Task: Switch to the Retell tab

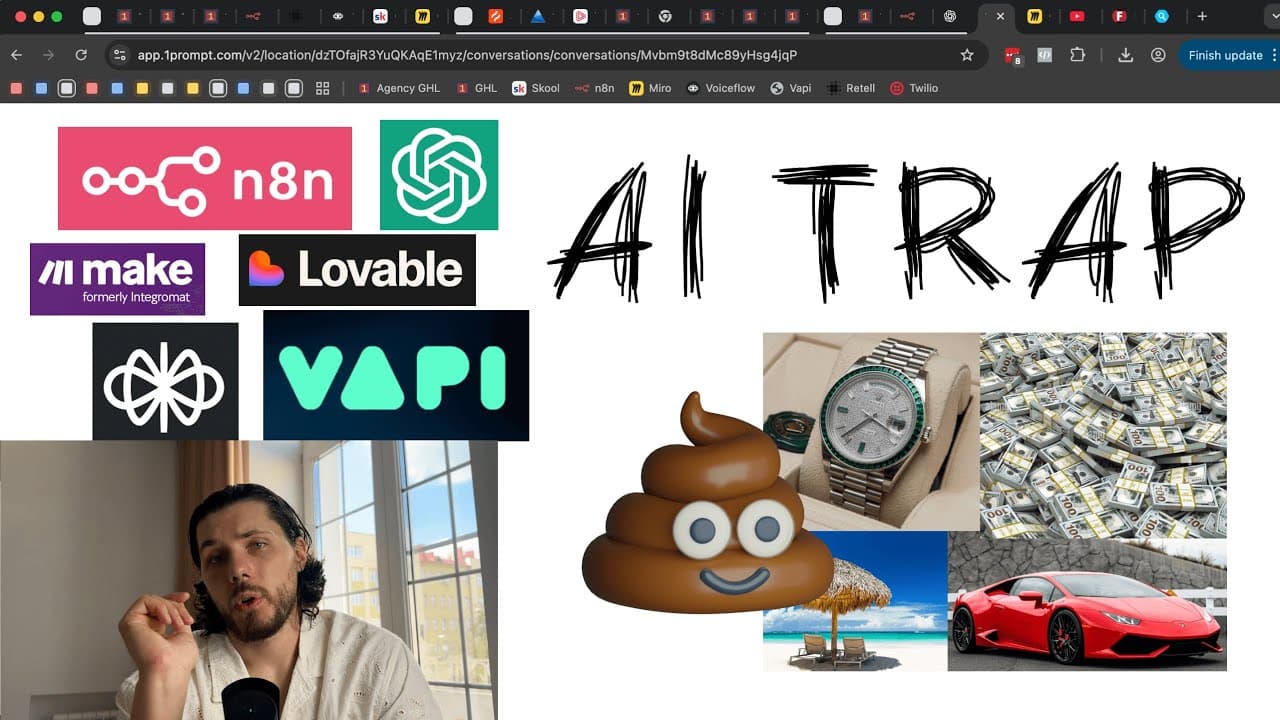Action: pos(296,16)
